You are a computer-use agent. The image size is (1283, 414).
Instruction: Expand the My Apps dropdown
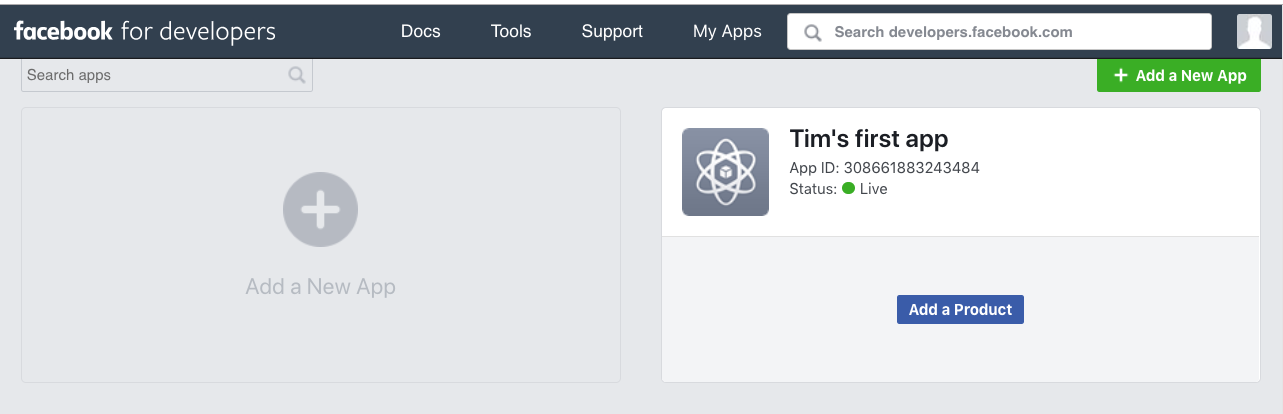tap(727, 31)
